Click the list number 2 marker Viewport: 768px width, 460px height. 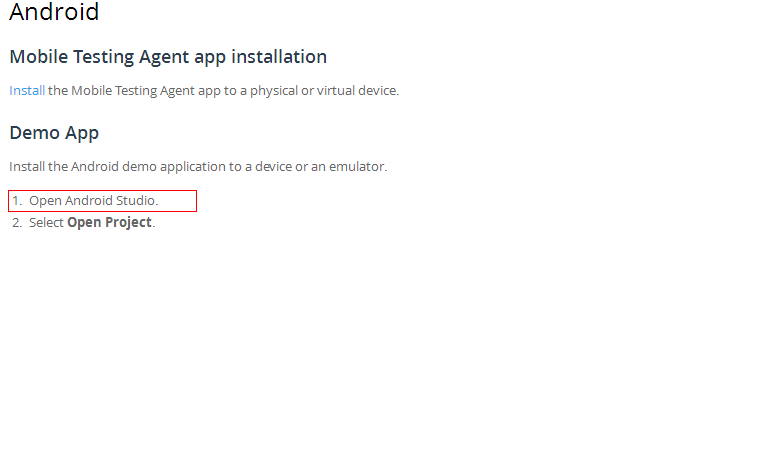(17, 222)
